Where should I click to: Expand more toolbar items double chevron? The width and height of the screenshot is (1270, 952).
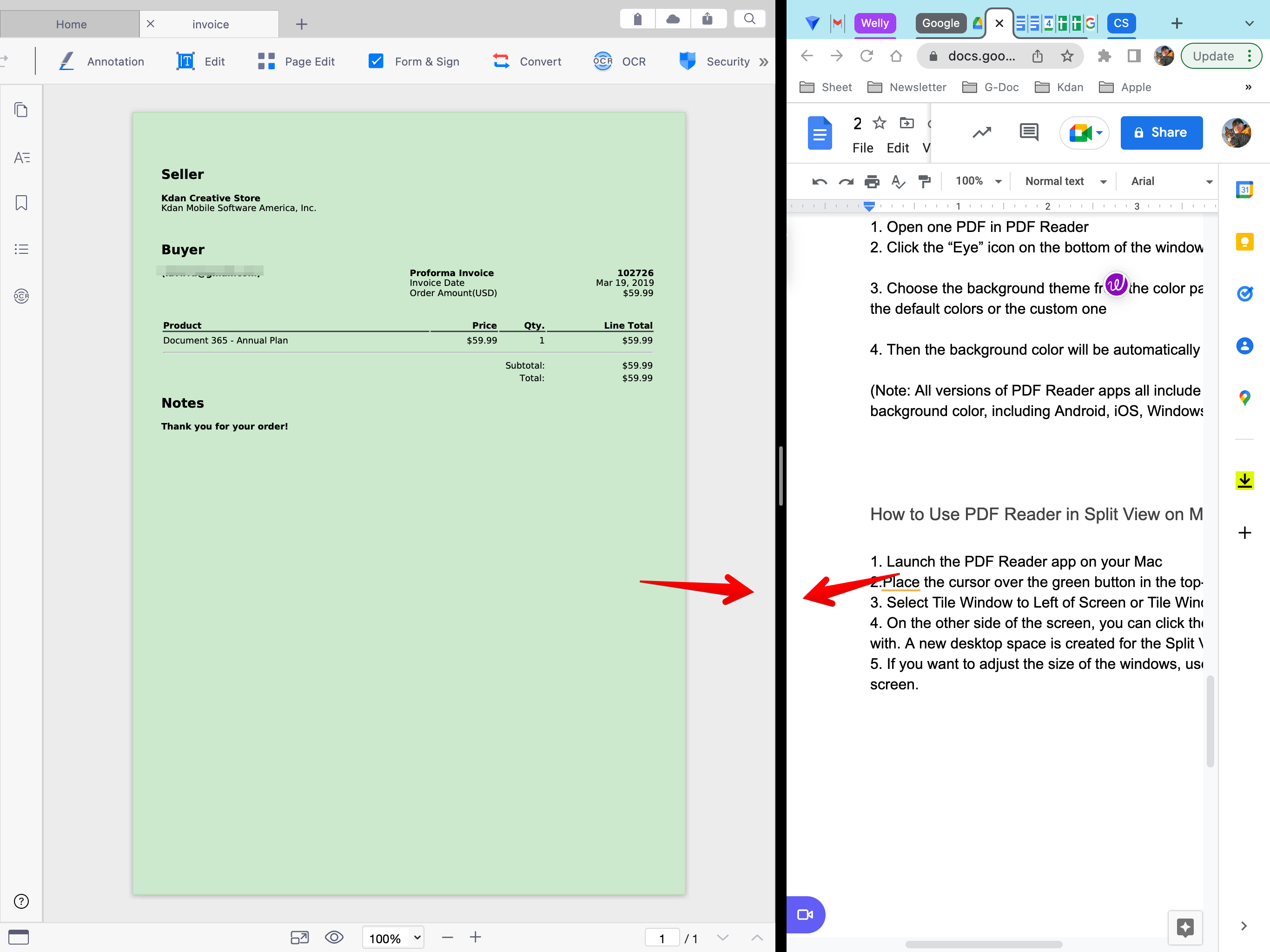(764, 62)
